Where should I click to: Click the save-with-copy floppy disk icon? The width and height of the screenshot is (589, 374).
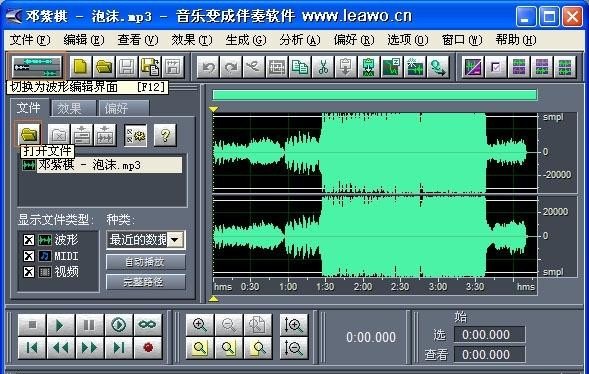click(150, 67)
